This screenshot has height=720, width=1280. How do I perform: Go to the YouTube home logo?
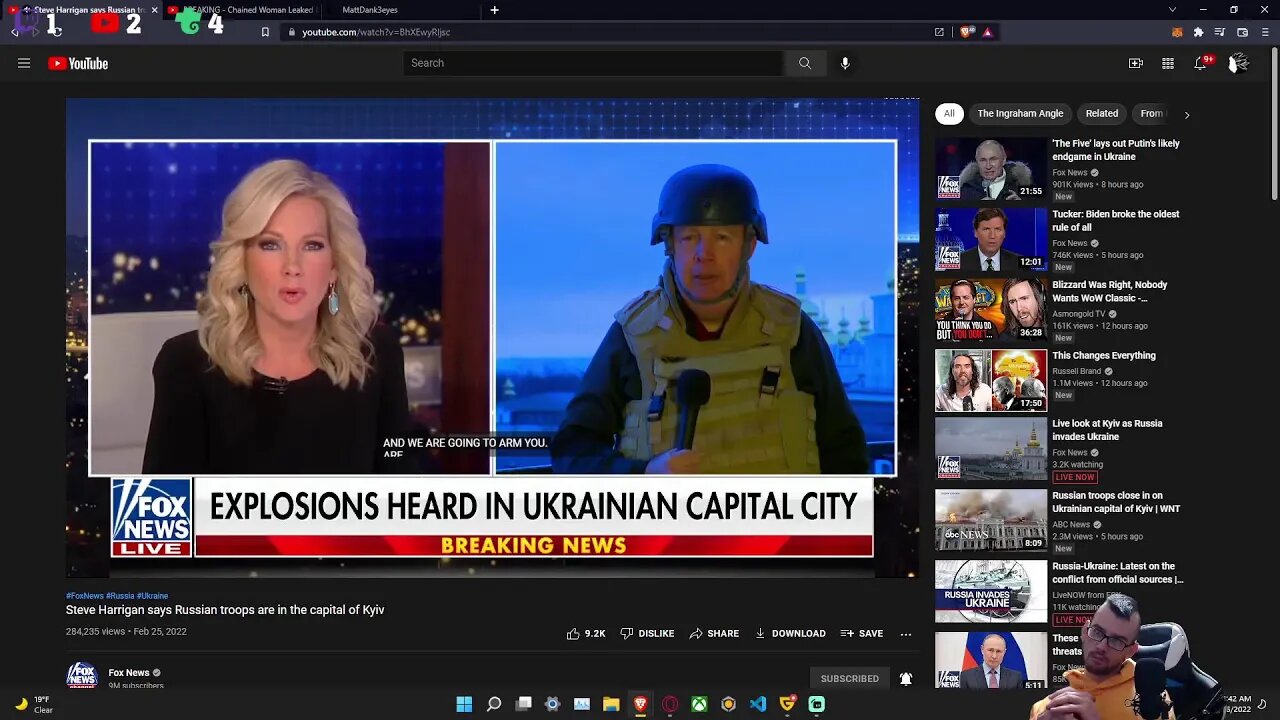pyautogui.click(x=78, y=63)
